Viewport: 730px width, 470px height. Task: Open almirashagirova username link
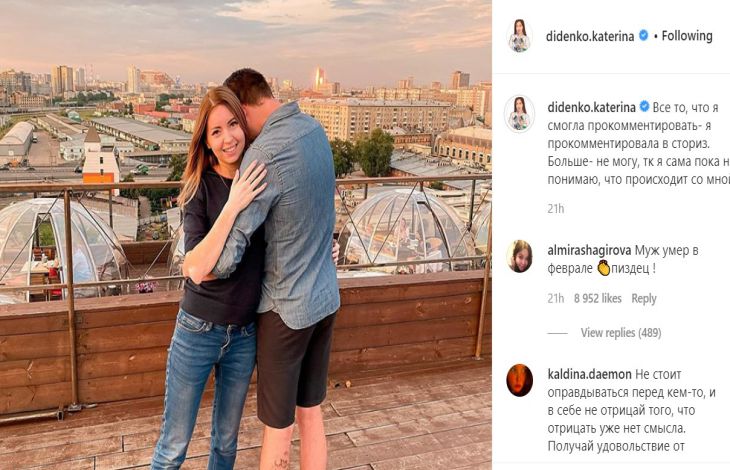589,251
